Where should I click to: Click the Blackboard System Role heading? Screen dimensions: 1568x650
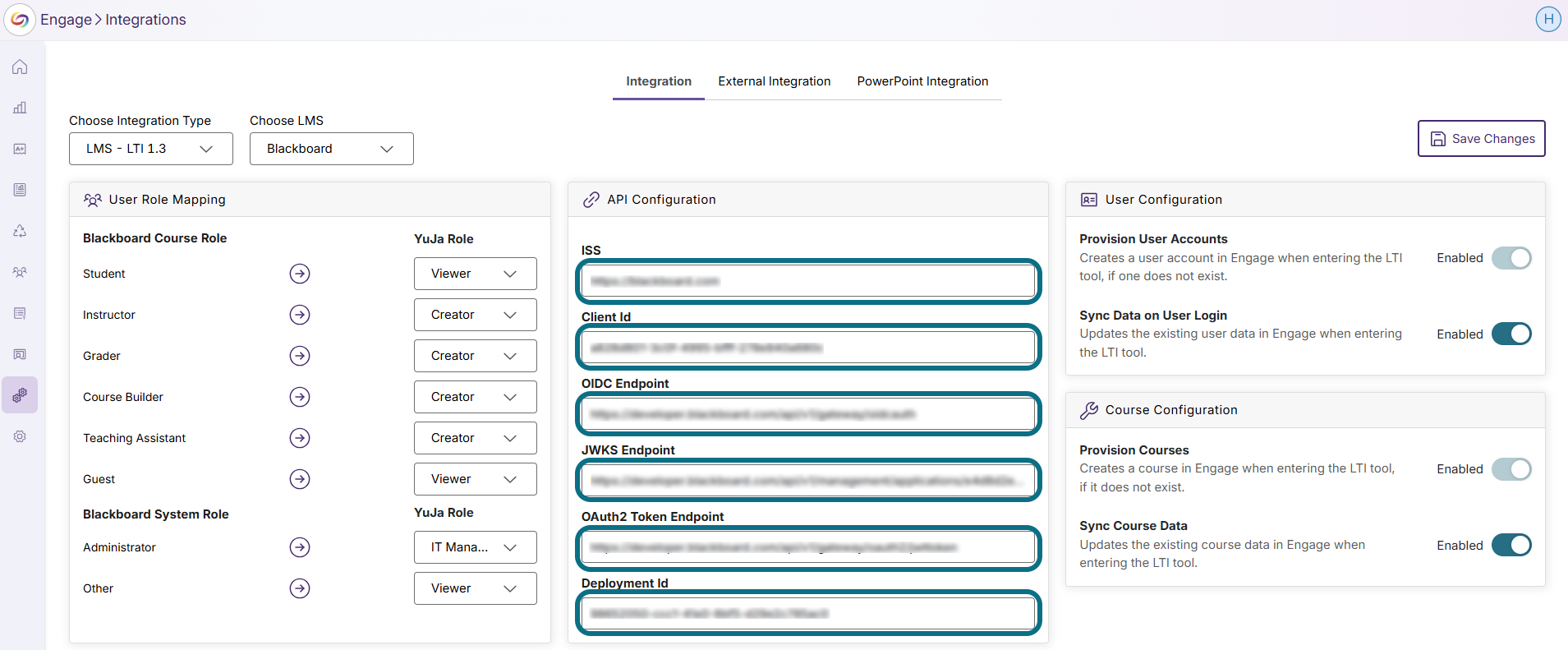pos(156,514)
